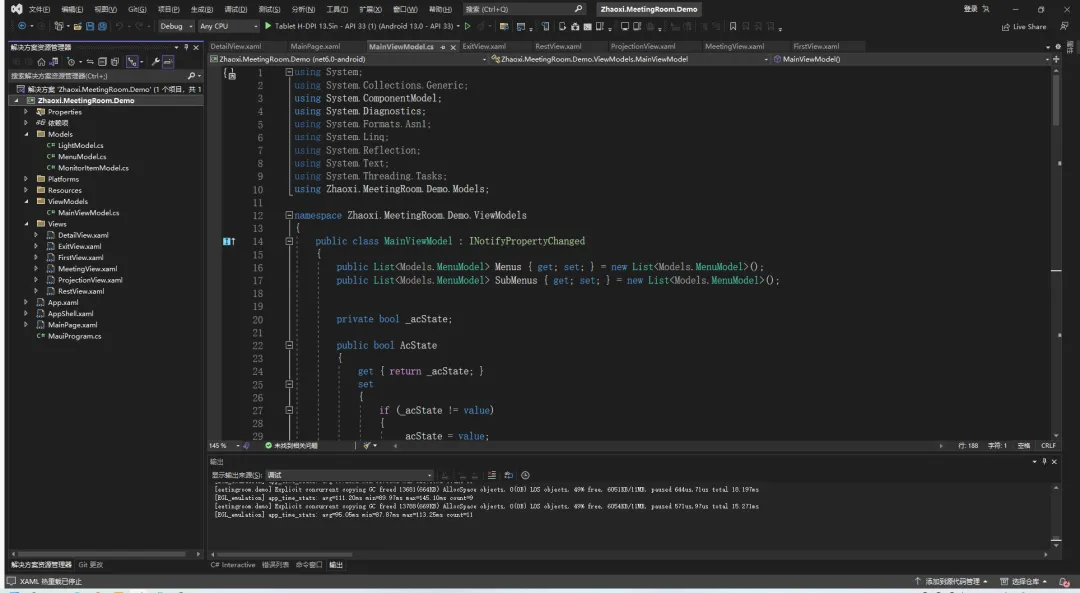The width and height of the screenshot is (1080, 593).
Task: Click the Navigate Backward arrow icon
Action: (21, 26)
